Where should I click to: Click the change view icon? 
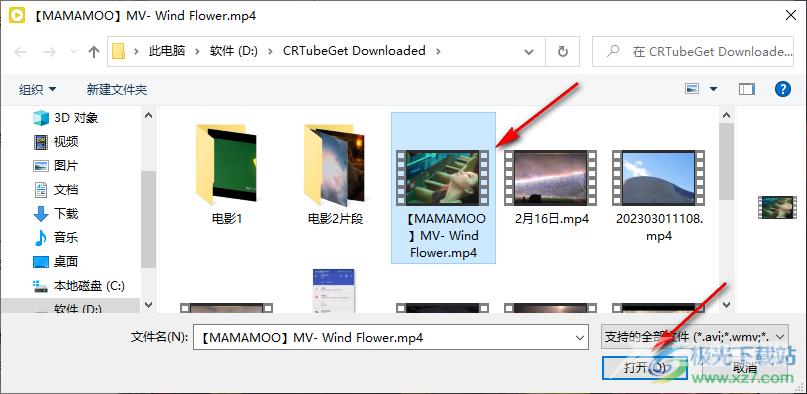click(x=692, y=89)
